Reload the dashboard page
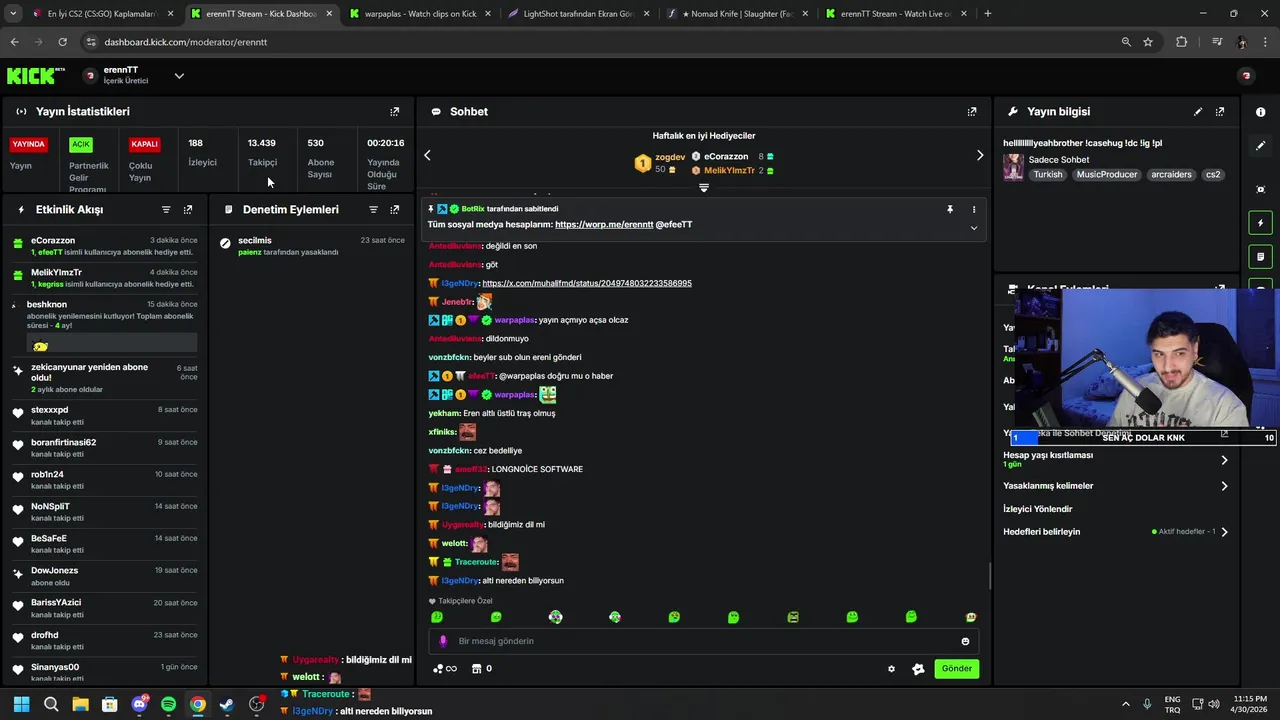The width and height of the screenshot is (1280, 720). tap(62, 42)
